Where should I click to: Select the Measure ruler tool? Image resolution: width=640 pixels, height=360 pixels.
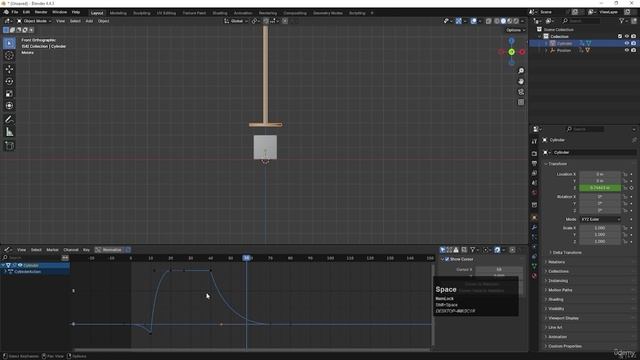click(x=9, y=132)
